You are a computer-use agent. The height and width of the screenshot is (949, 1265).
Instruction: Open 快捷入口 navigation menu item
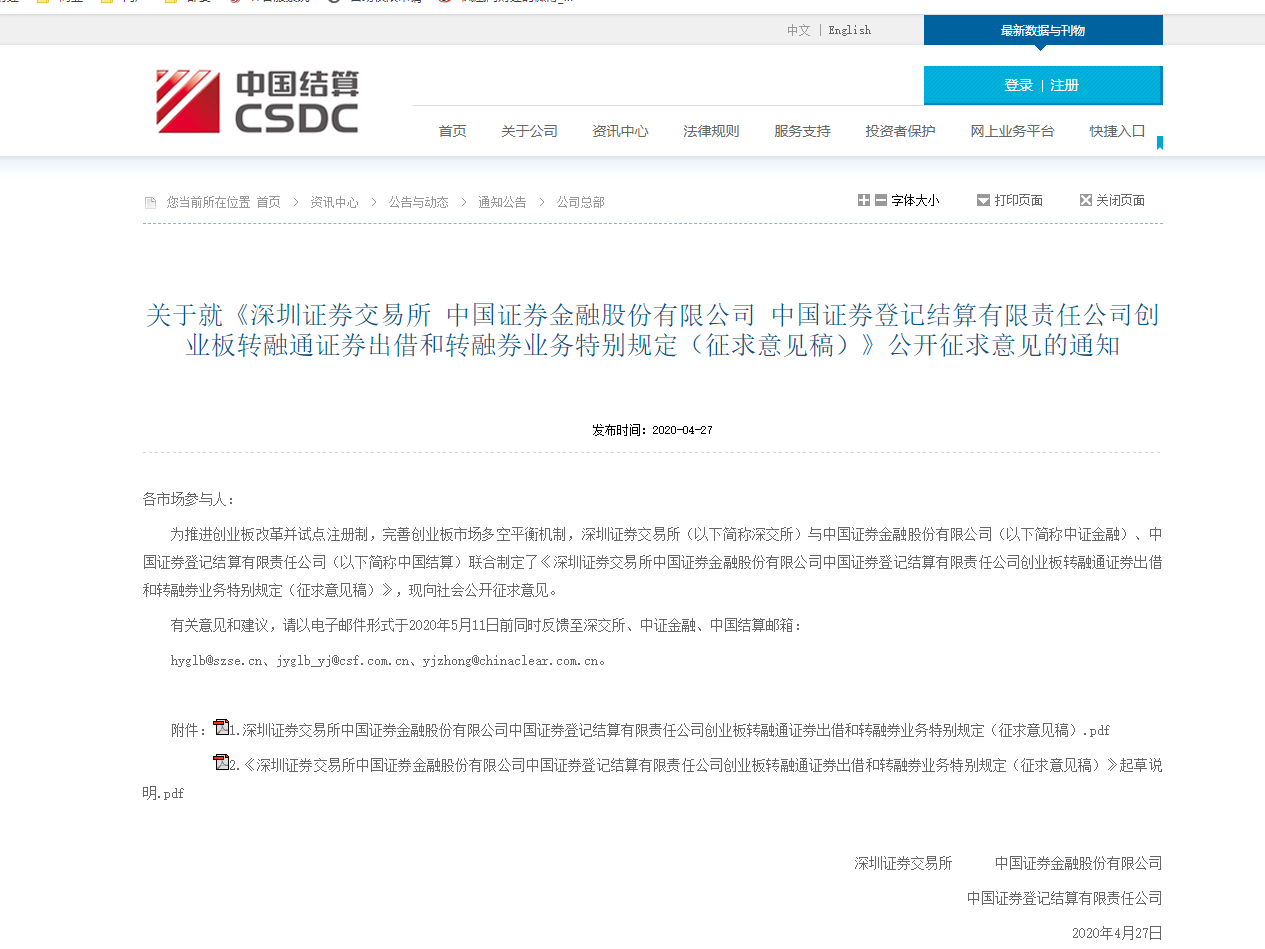coord(1117,131)
